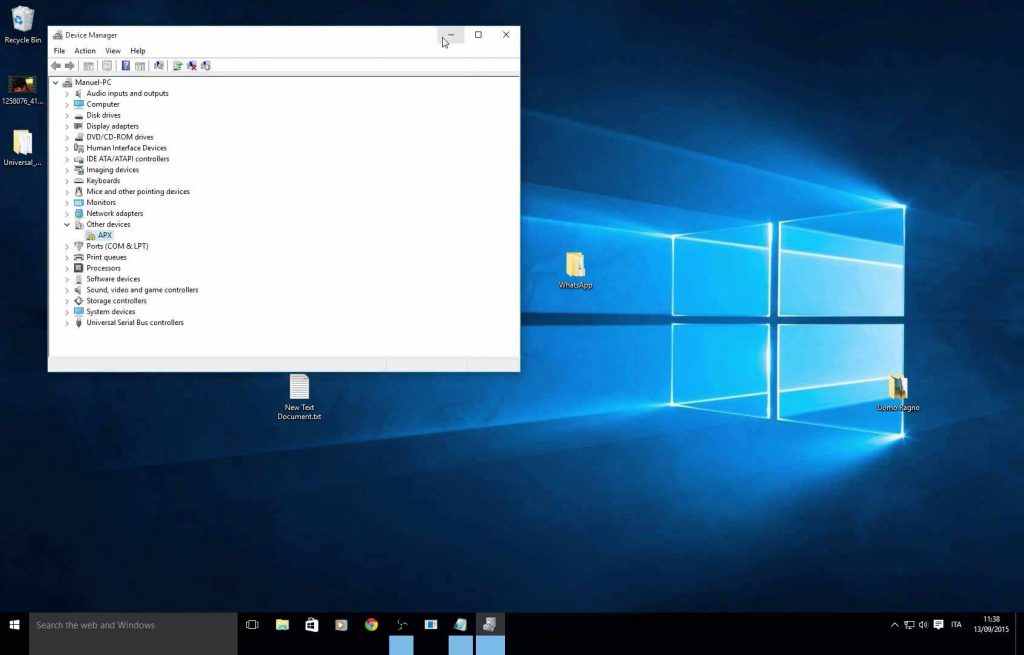This screenshot has height=655, width=1024.
Task: Expand Ports (COM & LPT) node
Action: coord(67,246)
